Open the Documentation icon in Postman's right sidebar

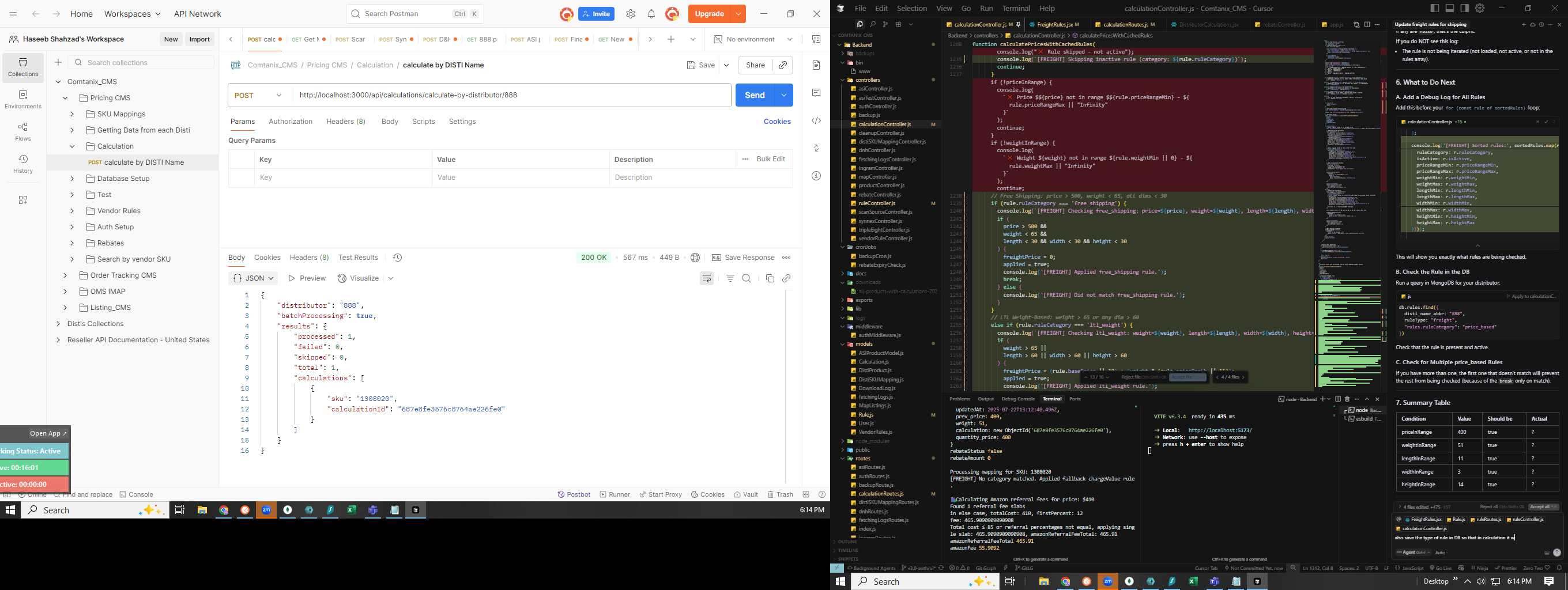(816, 65)
